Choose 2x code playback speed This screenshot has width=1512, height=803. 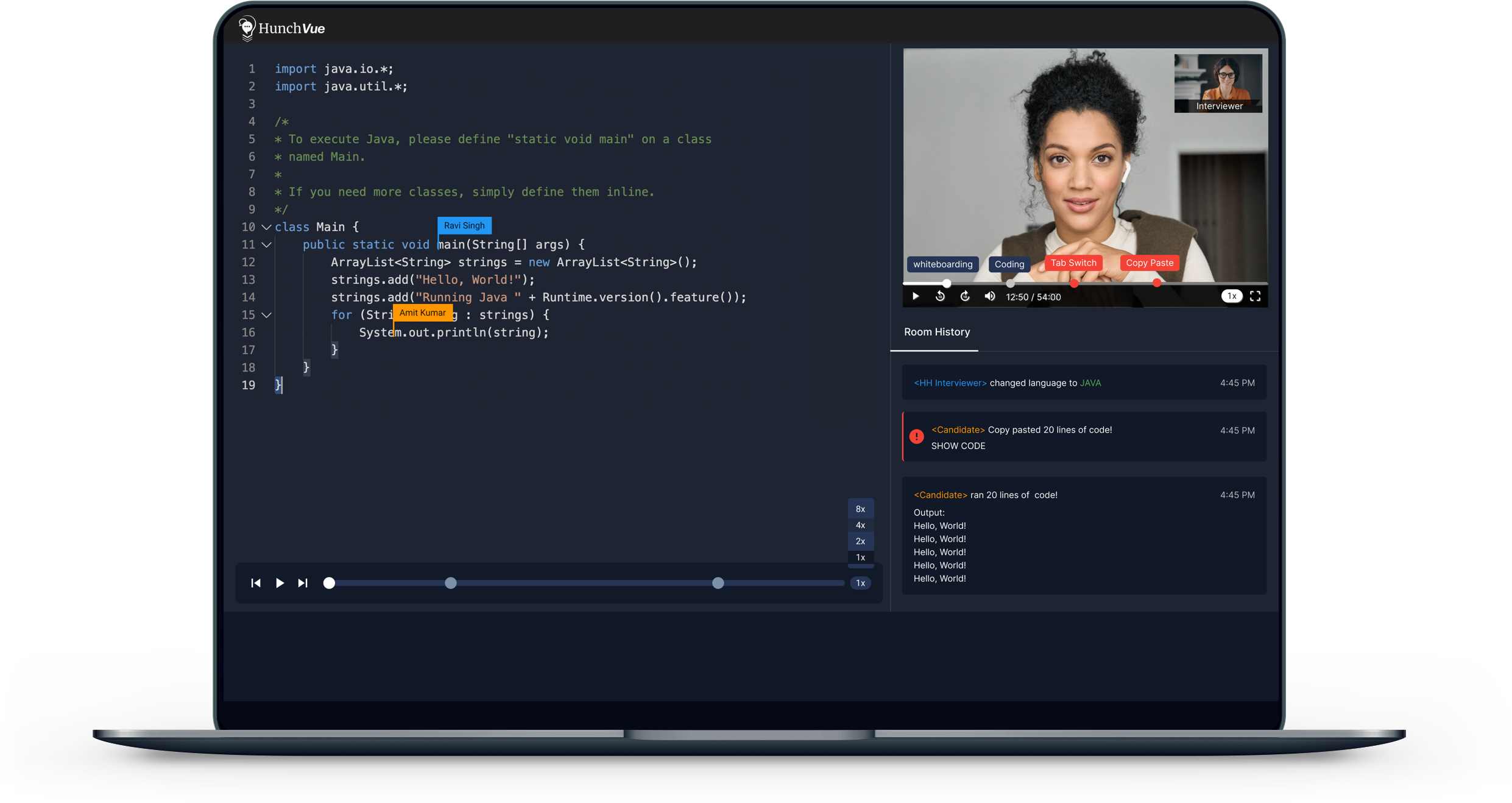tap(860, 541)
